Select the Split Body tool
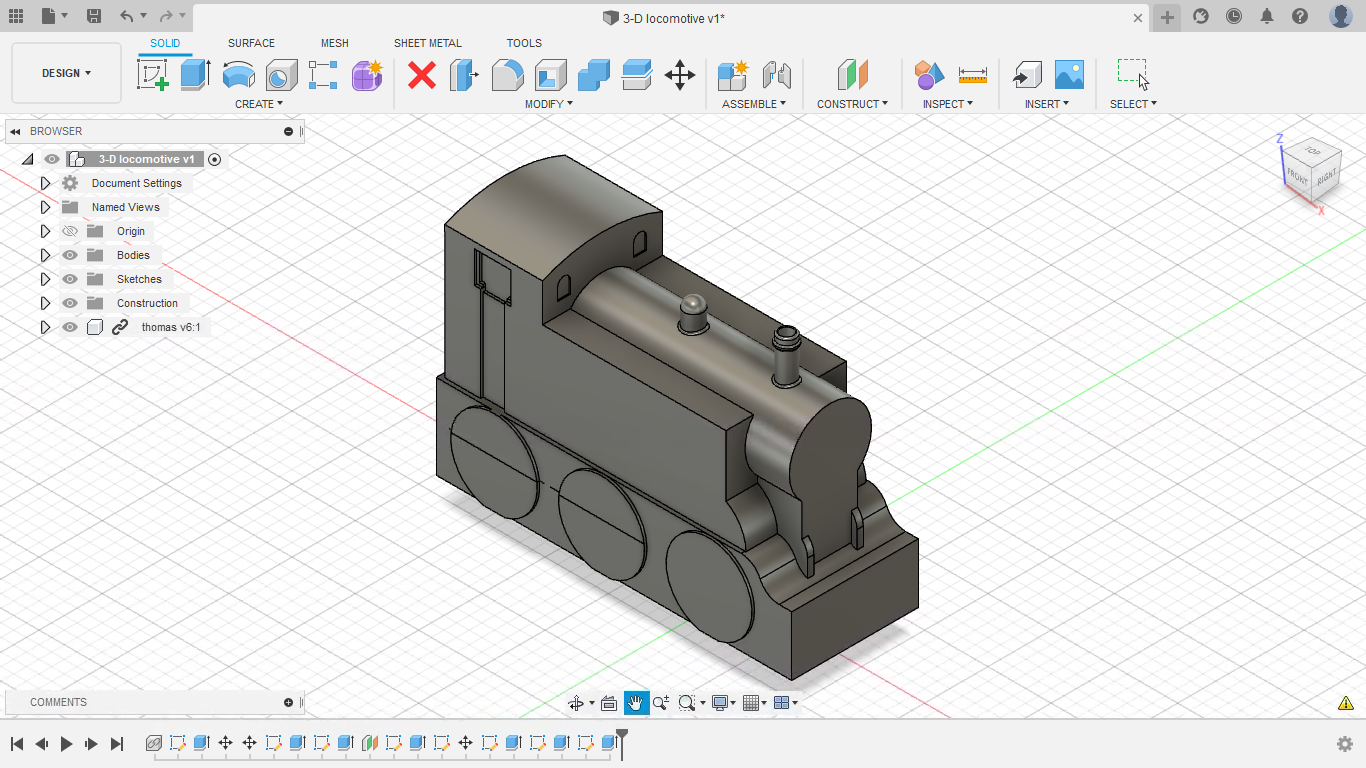This screenshot has width=1366, height=768. tap(637, 75)
